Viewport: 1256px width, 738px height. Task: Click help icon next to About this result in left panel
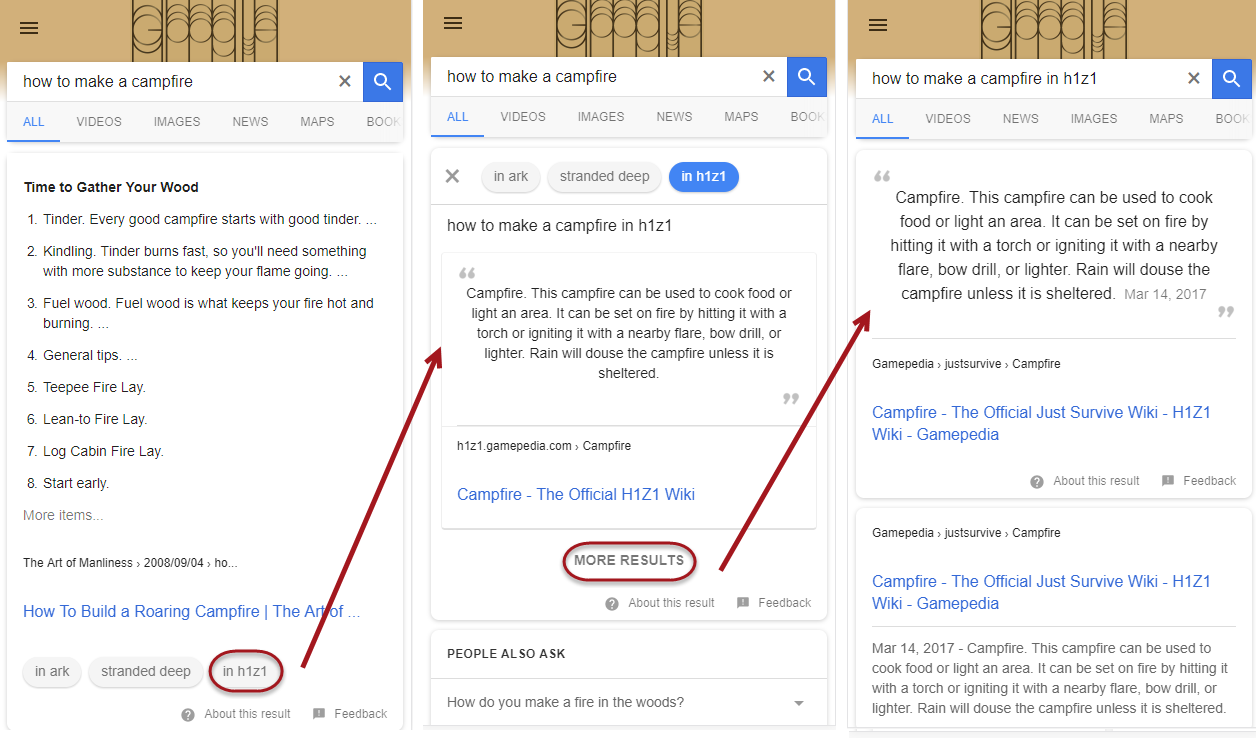(x=188, y=714)
